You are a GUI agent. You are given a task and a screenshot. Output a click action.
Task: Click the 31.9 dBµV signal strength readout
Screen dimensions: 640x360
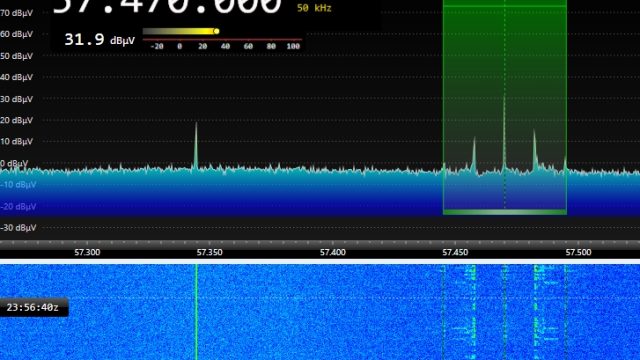point(100,40)
